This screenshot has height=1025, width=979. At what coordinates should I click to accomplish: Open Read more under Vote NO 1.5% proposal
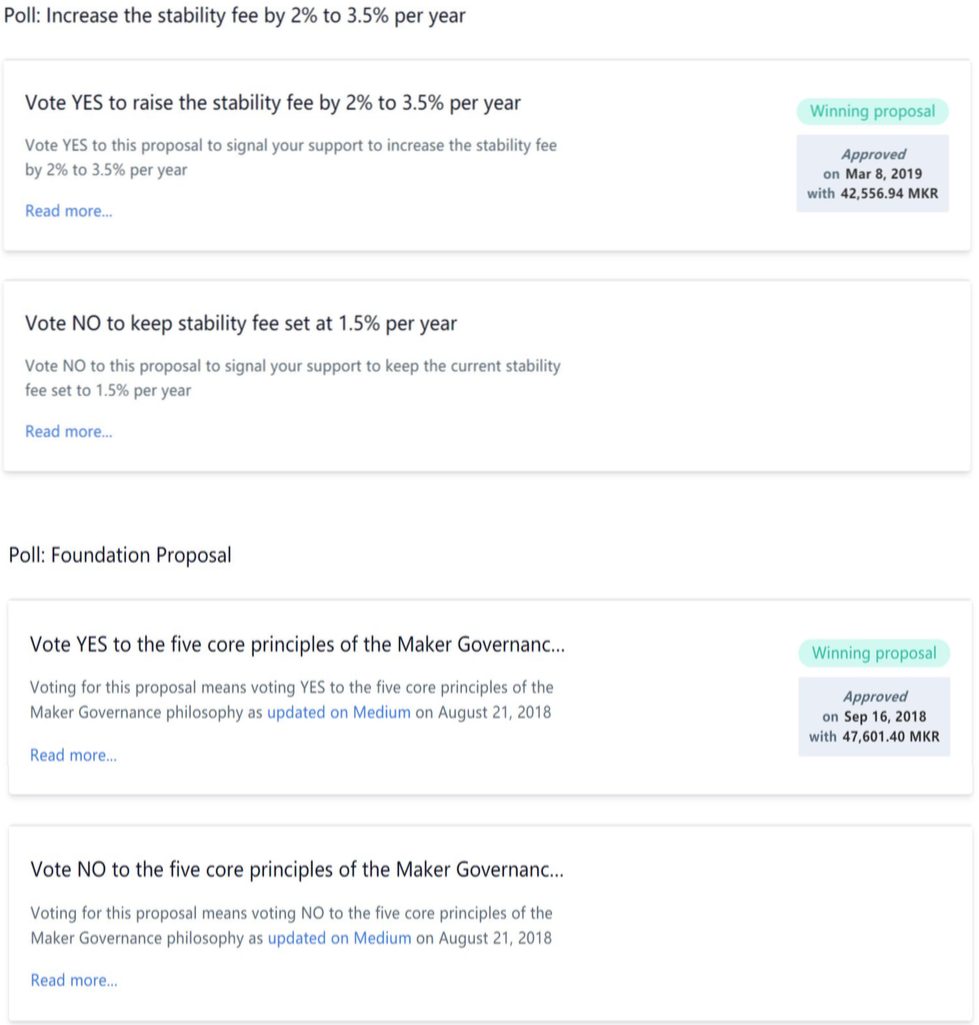[69, 431]
